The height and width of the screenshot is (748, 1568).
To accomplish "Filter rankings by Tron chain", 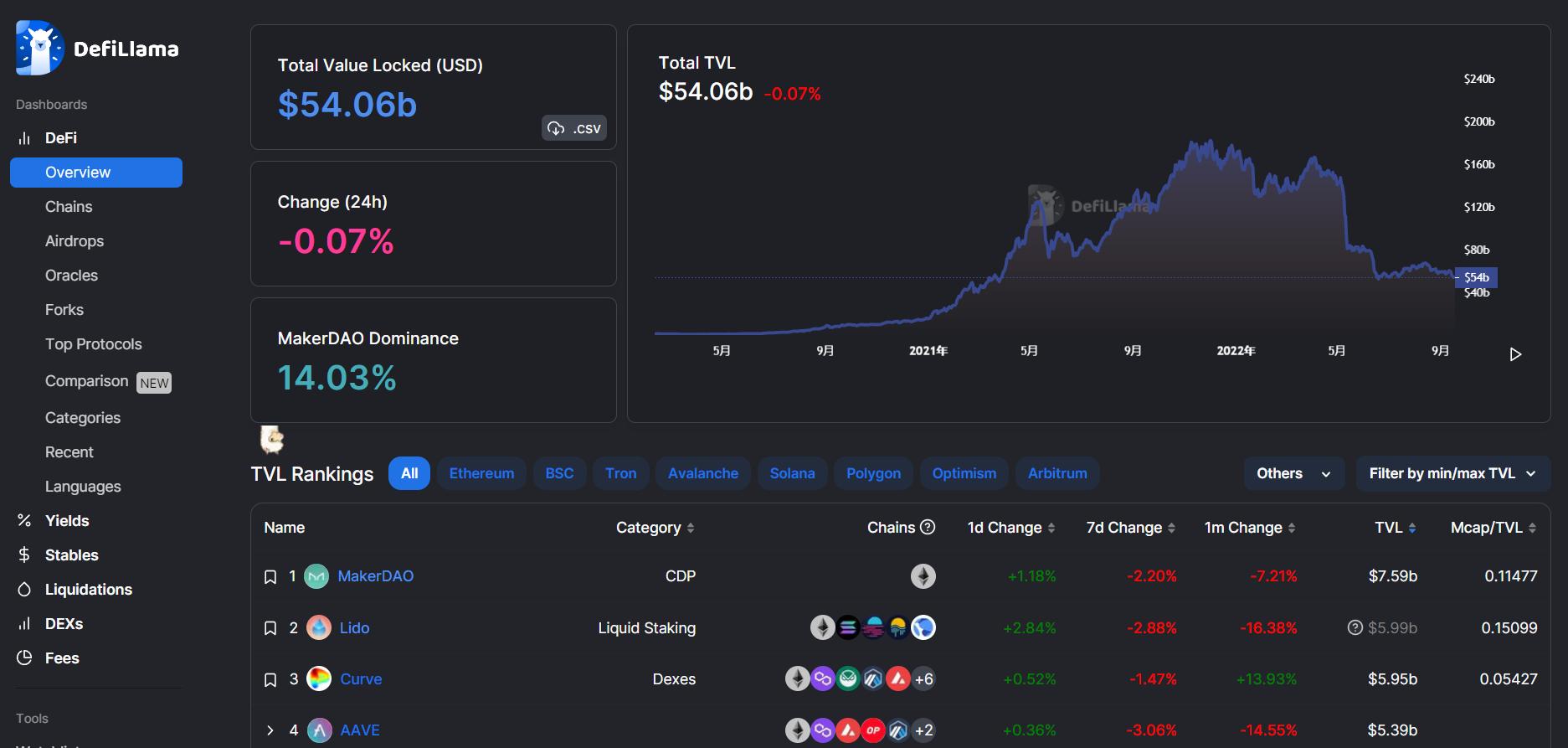I will [x=621, y=473].
